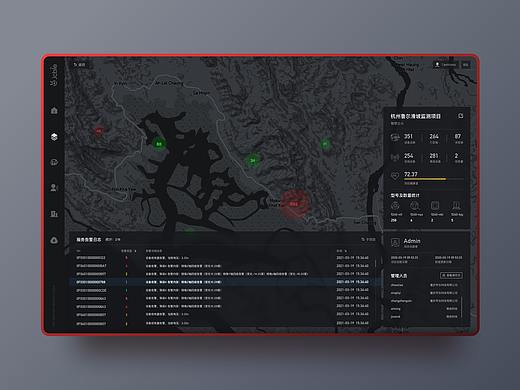Viewport: 520px width, 390px height.
Task: Click the back button above the map
Action: tap(80, 65)
